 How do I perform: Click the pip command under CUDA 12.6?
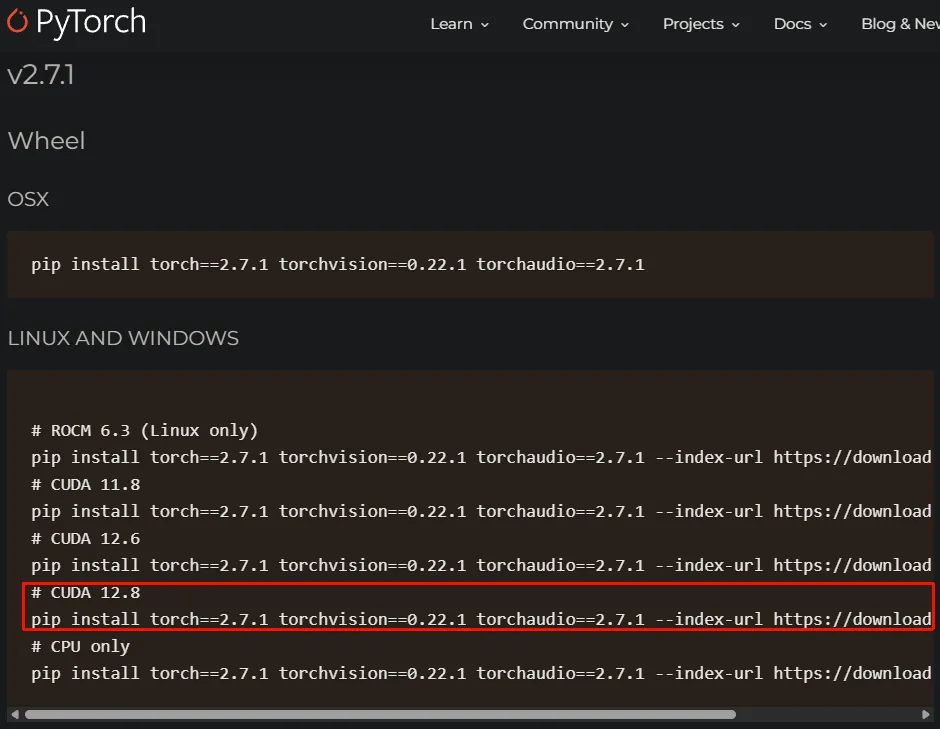[481, 565]
